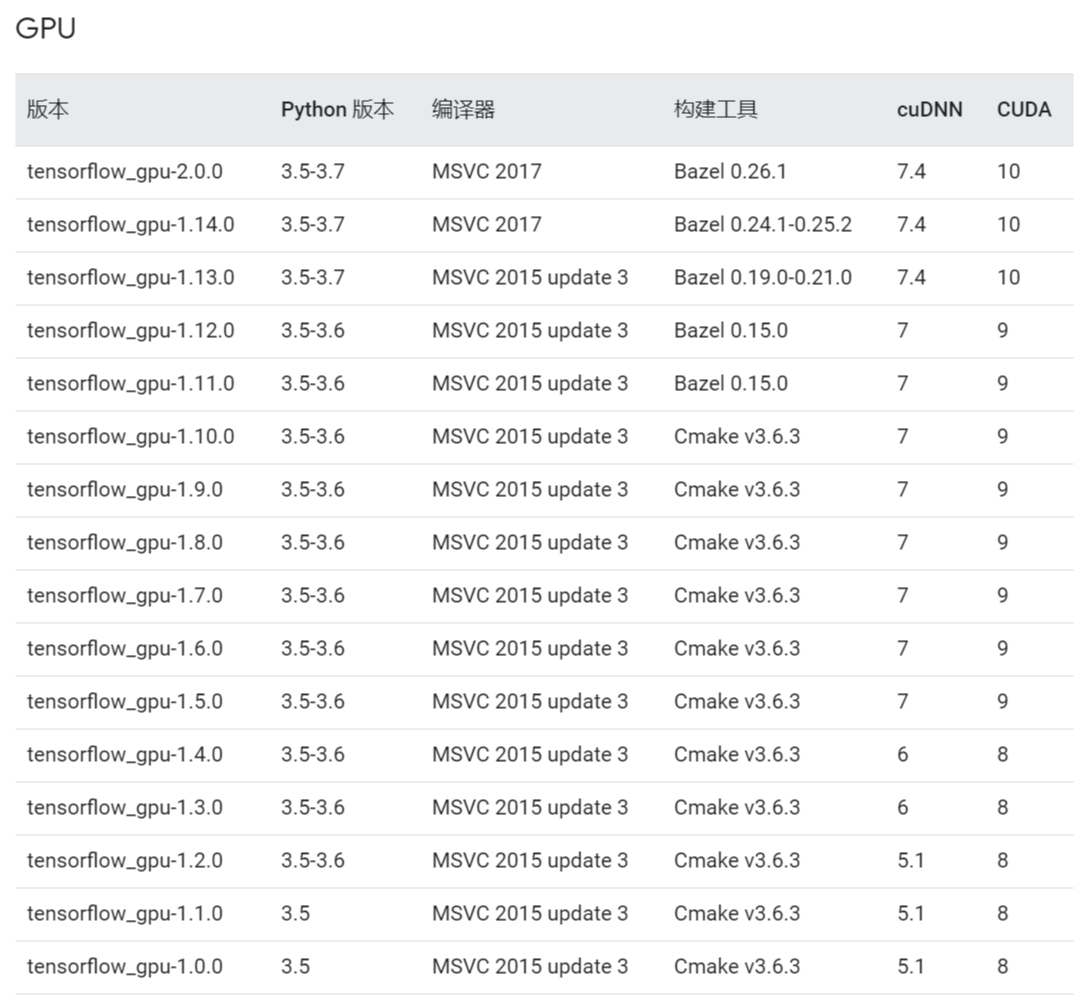The image size is (1092, 1008).
Task: Click the 构建工具 column header
Action: click(x=715, y=109)
